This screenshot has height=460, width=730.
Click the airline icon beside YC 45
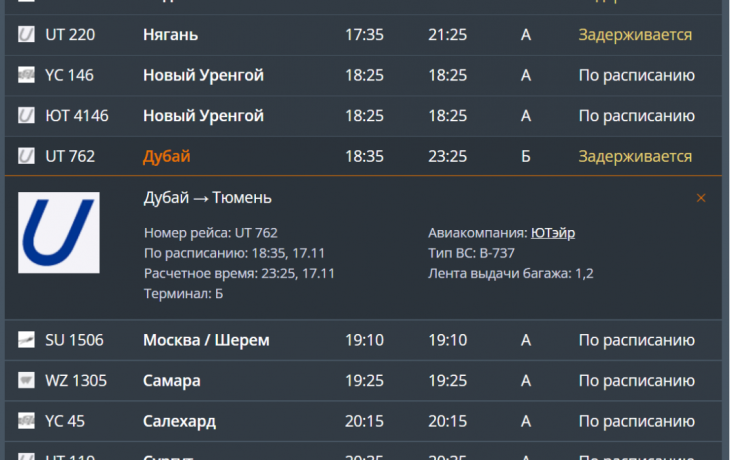27,422
